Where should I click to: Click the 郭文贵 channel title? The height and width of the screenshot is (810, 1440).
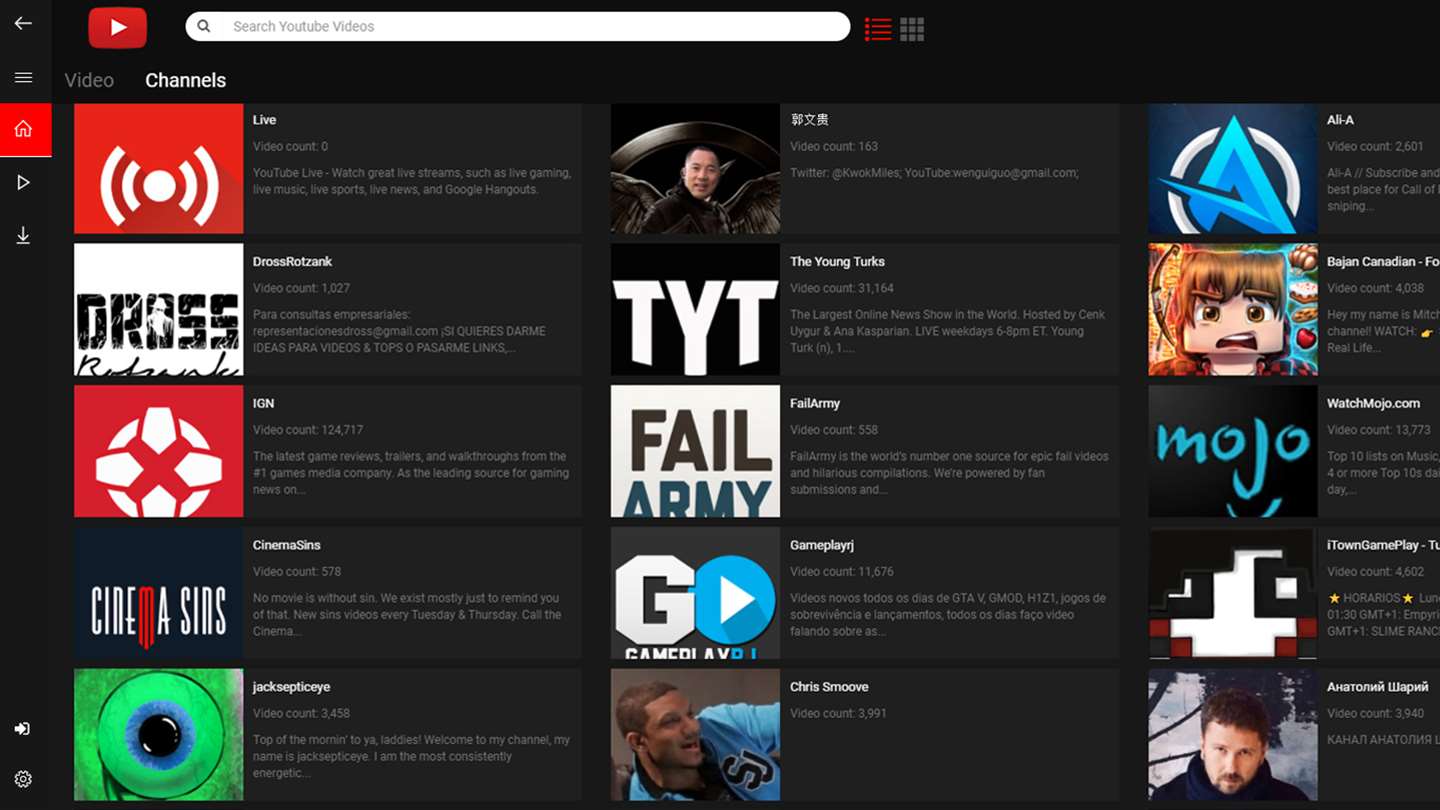[x=809, y=120]
